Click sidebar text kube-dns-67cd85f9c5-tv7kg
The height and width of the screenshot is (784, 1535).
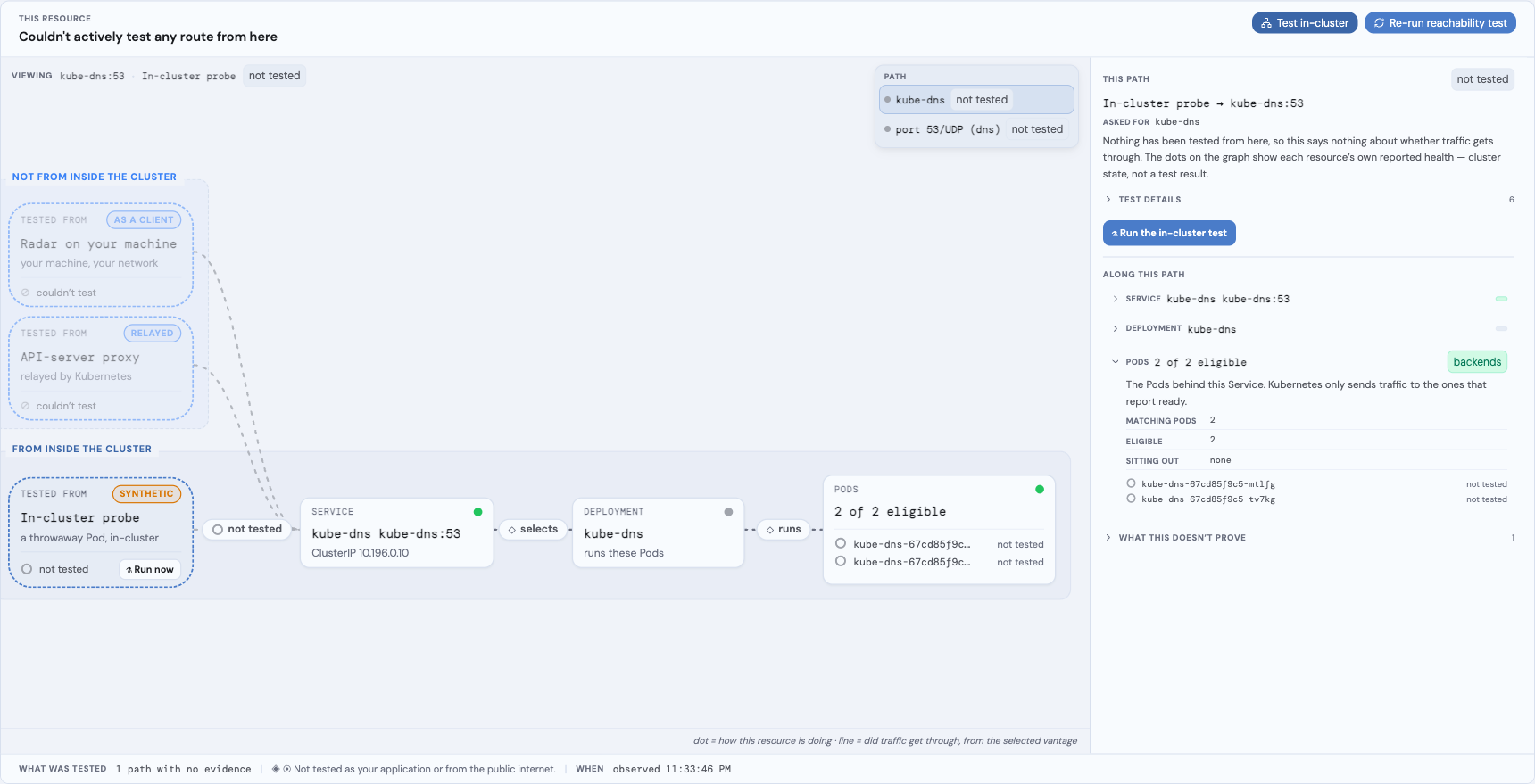coord(1208,499)
